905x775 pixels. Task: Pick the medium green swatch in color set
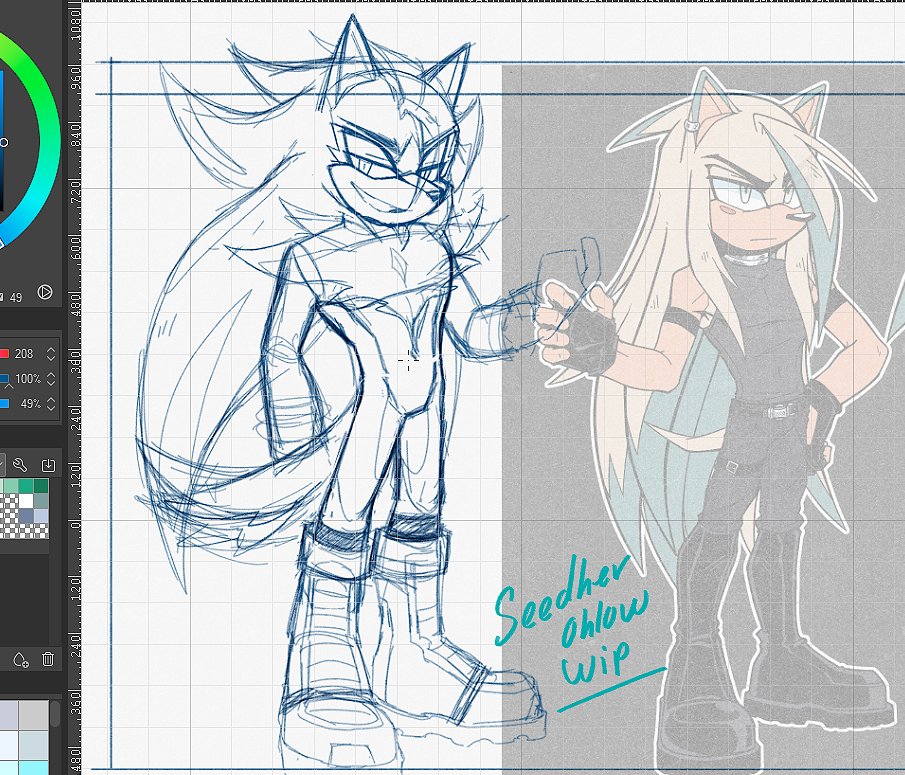click(x=26, y=486)
